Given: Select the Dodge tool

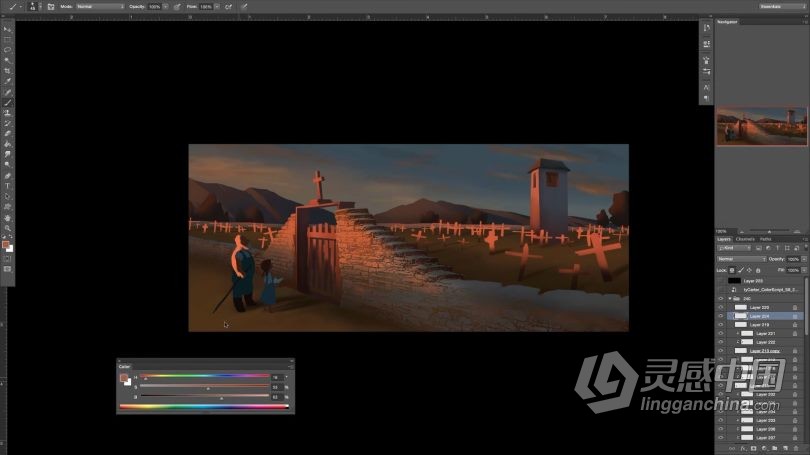Looking at the screenshot, I should pyautogui.click(x=7, y=165).
